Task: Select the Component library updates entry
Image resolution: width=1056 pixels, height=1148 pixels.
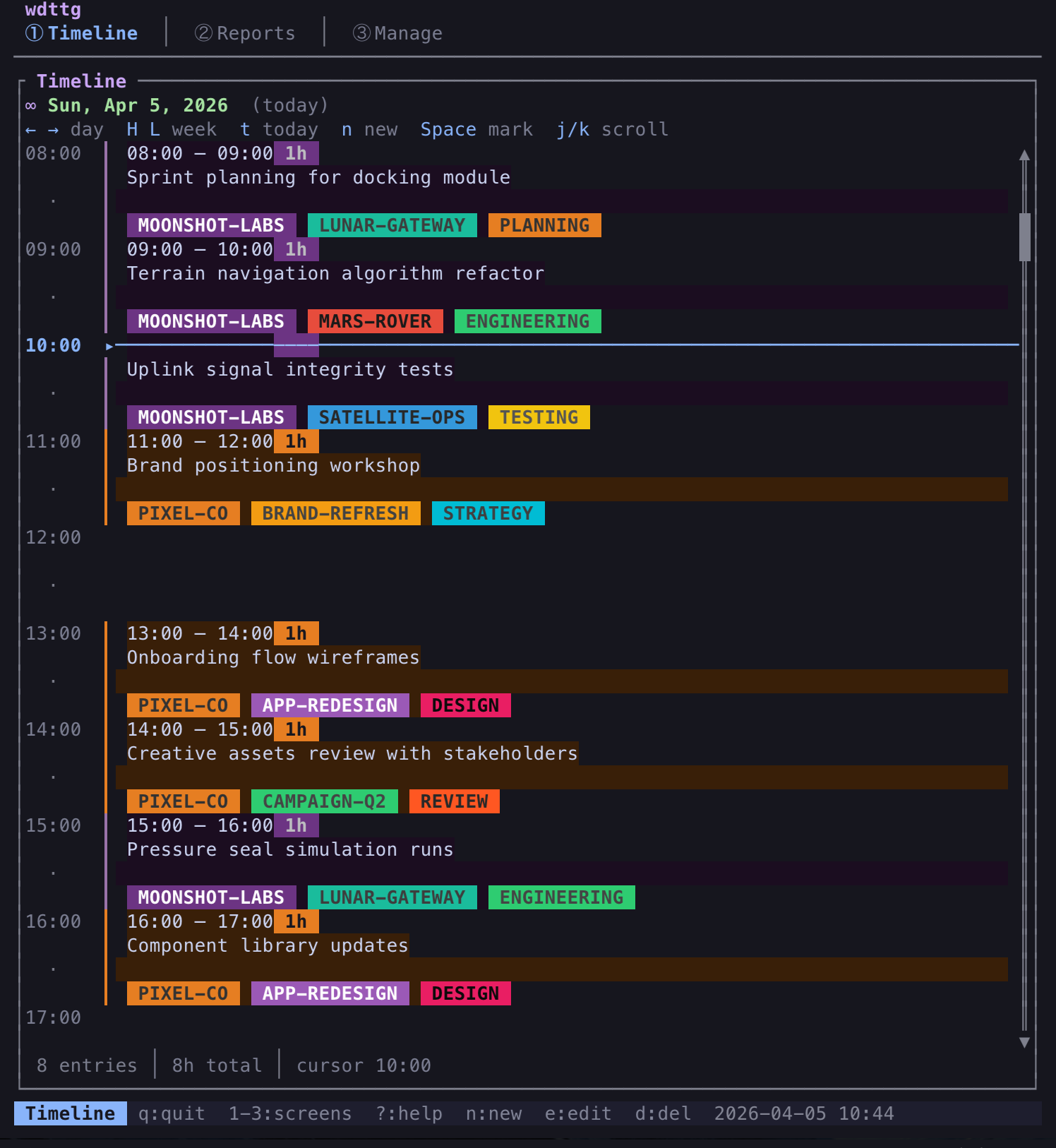Action: coord(268,945)
